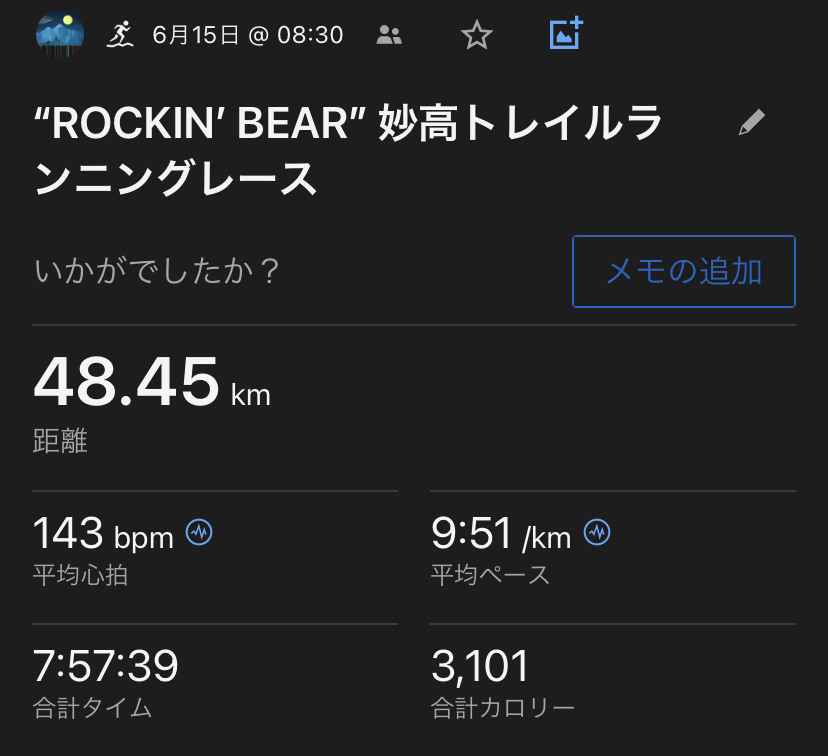This screenshot has height=756, width=828.
Task: Tap the pace chart icon beside /km
Action: tap(597, 533)
